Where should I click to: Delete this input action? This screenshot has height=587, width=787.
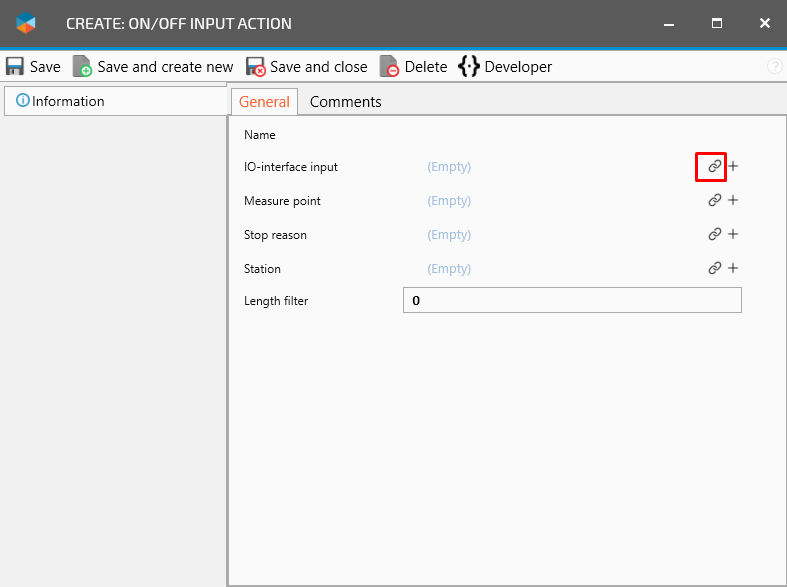(x=413, y=67)
